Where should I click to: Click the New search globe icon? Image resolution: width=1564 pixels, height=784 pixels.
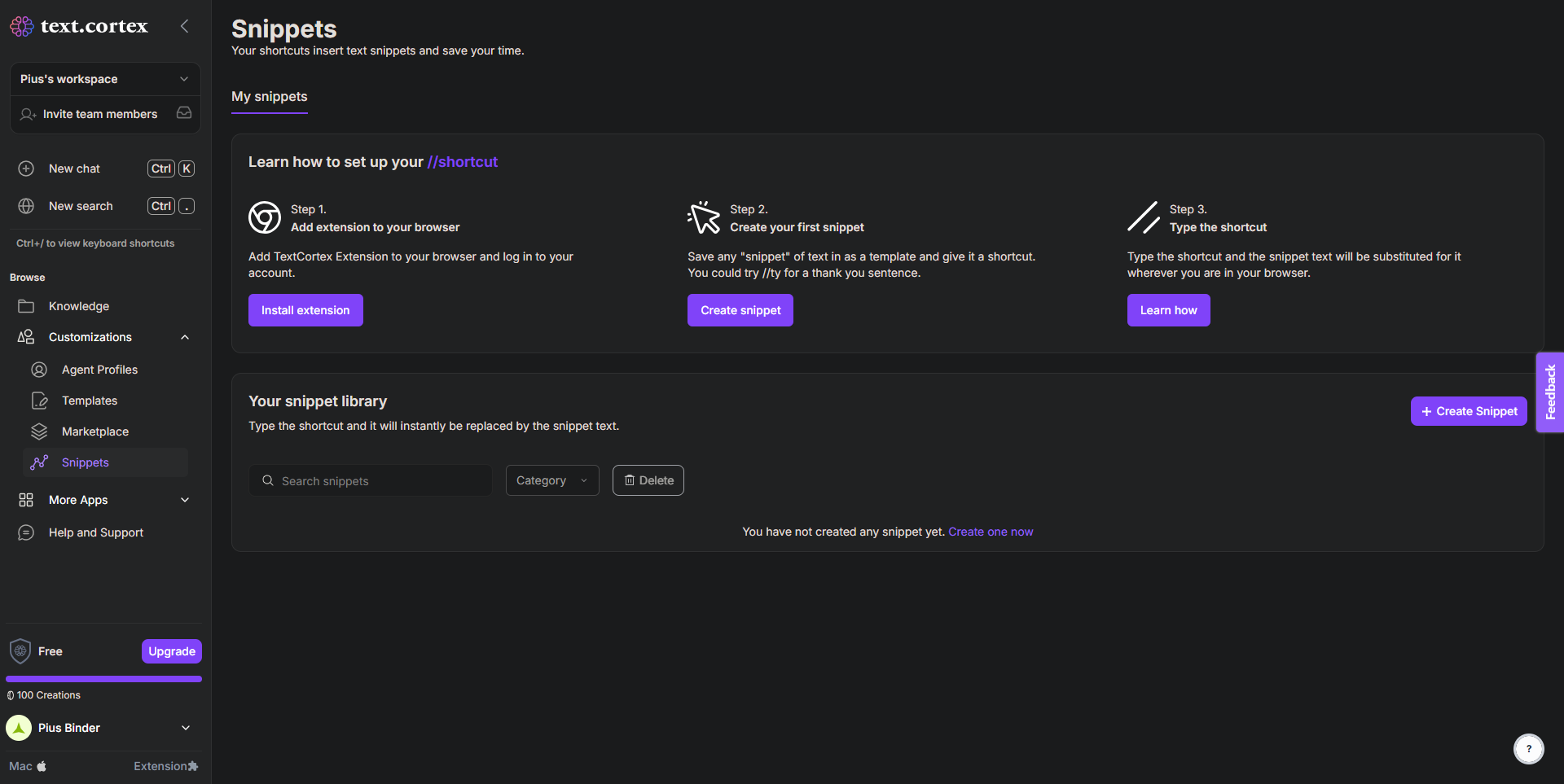pos(26,206)
